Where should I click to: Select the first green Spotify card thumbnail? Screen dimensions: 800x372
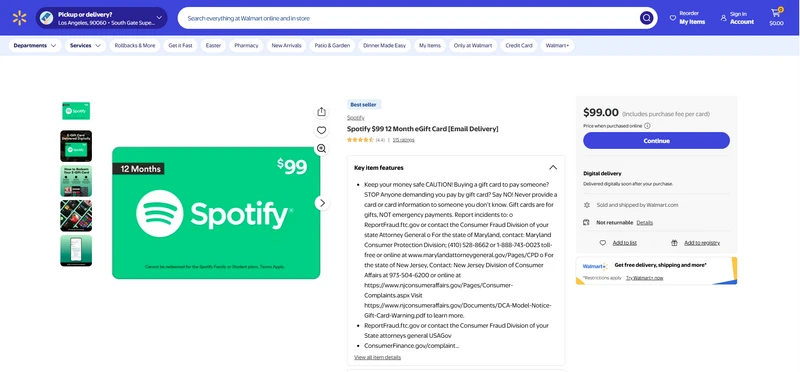tap(76, 111)
